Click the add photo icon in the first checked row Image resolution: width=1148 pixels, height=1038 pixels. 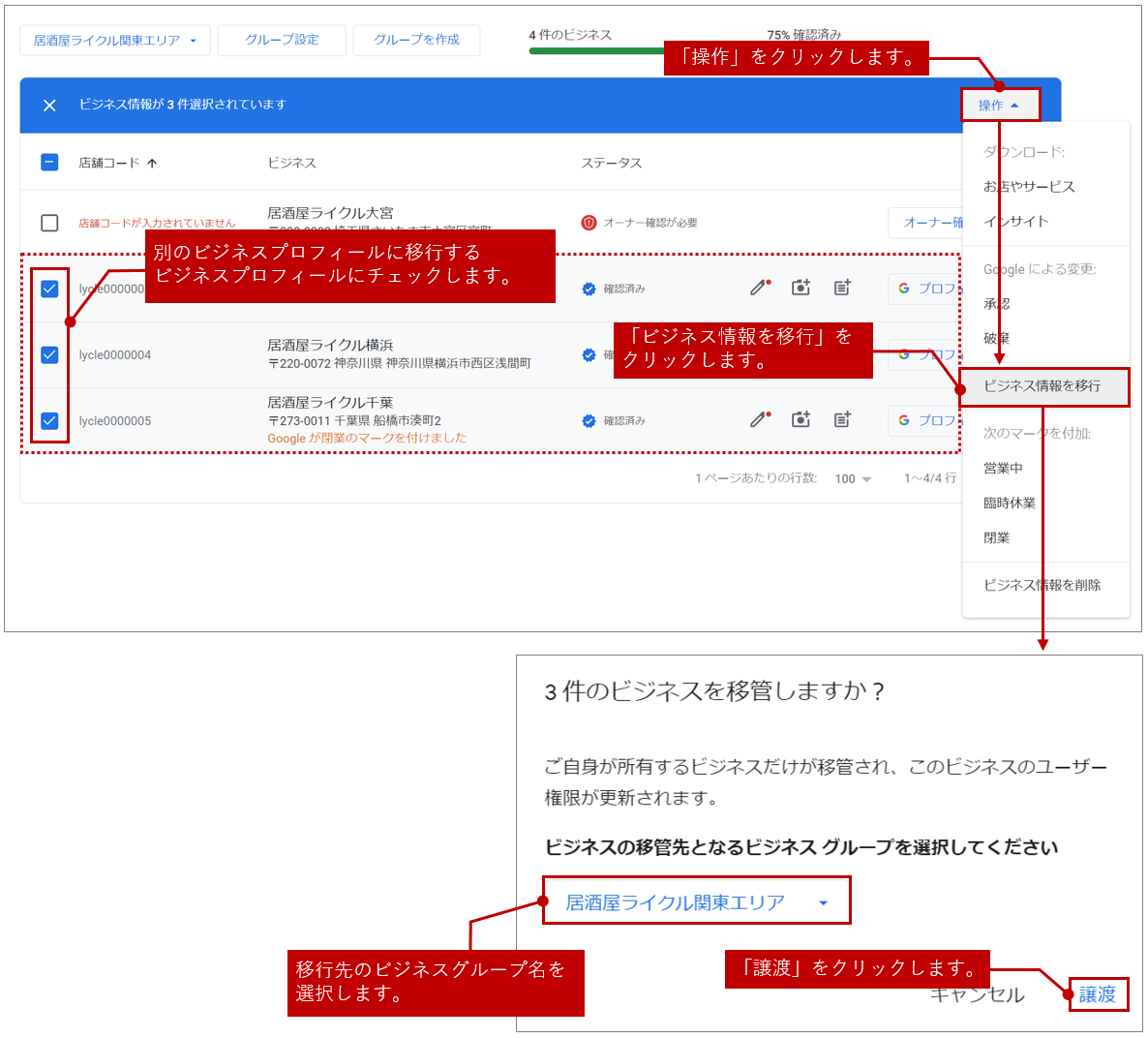click(x=801, y=288)
